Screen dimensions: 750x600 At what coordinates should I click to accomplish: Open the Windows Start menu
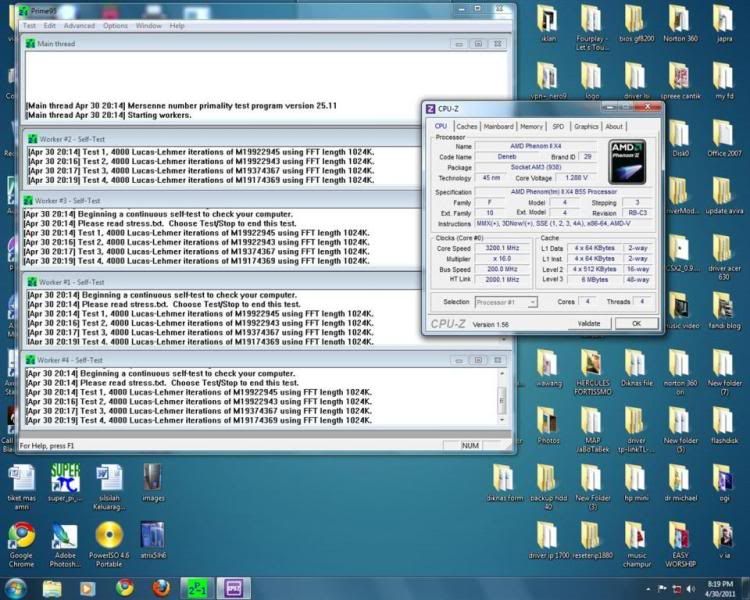[x=15, y=588]
